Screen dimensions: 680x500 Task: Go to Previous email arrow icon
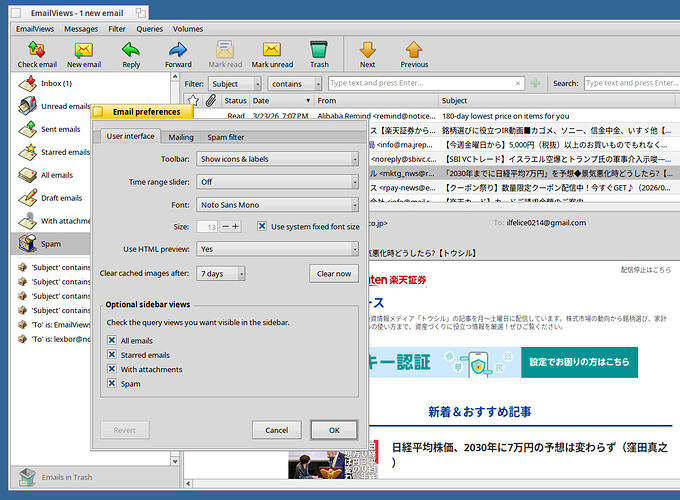[x=414, y=49]
